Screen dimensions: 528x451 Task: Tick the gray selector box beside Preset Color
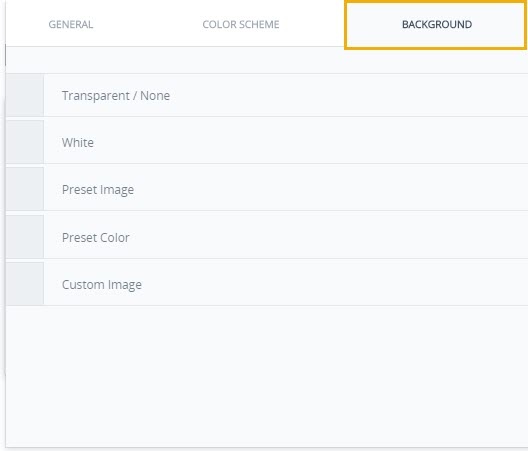pos(25,236)
